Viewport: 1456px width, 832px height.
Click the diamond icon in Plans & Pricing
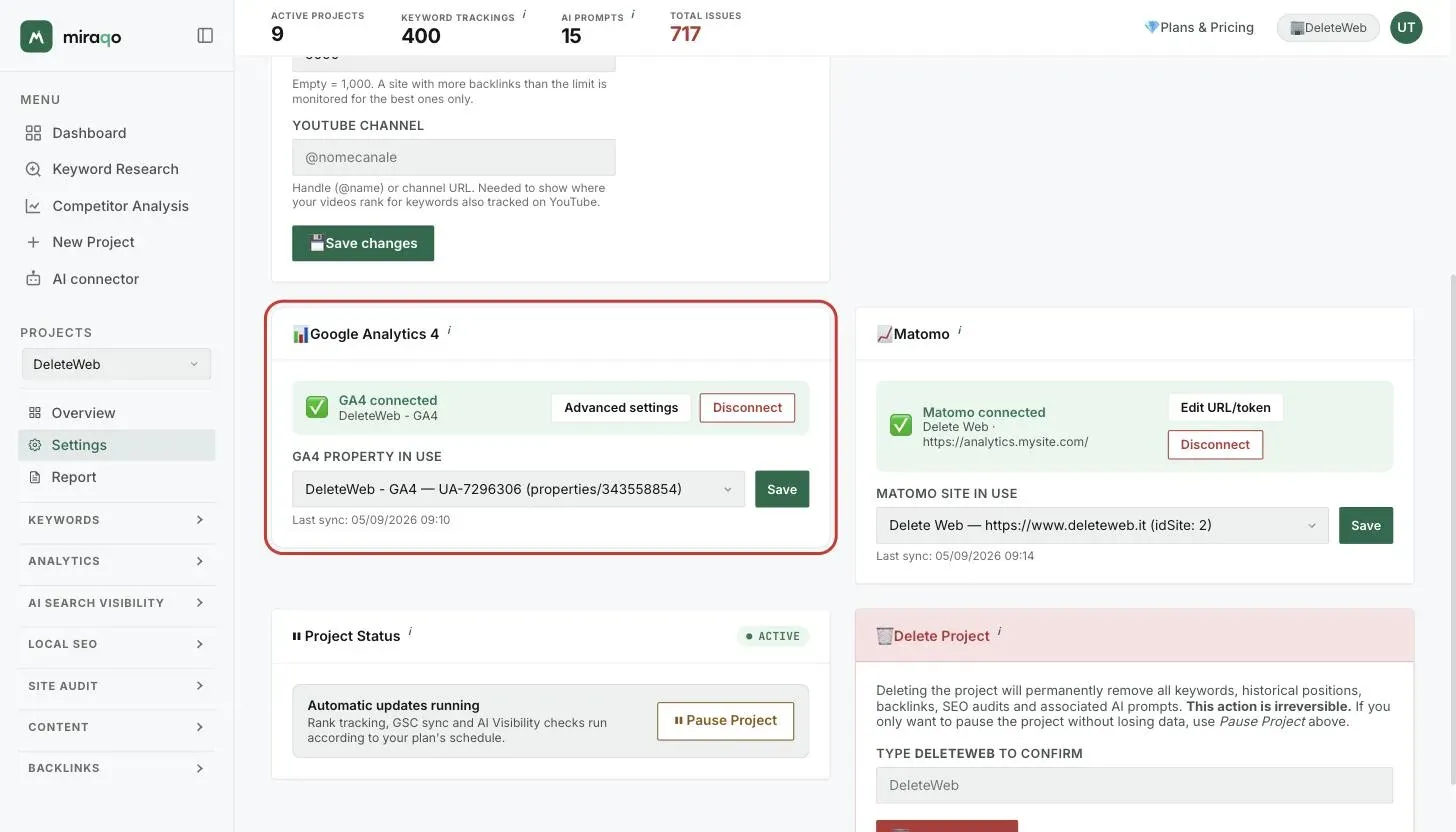(1151, 27)
